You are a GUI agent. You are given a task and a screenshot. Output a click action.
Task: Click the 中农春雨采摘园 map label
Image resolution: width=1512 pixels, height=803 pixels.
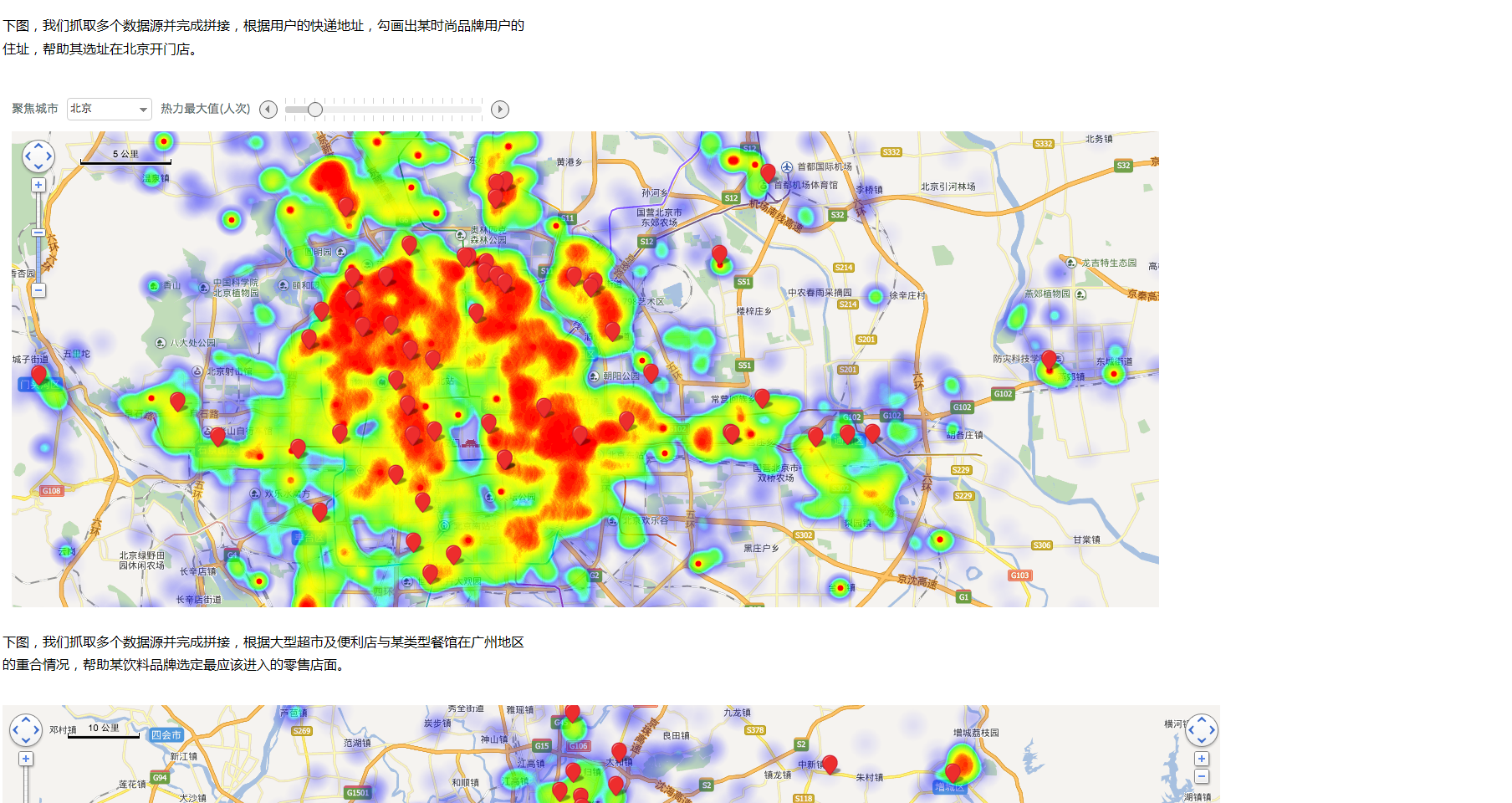coord(820,293)
